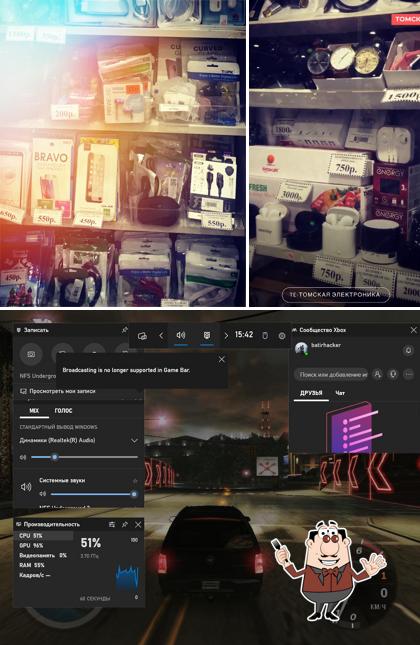The image size is (420, 645).
Task: Open Просмотреть мои записи
Action: [x=58, y=391]
